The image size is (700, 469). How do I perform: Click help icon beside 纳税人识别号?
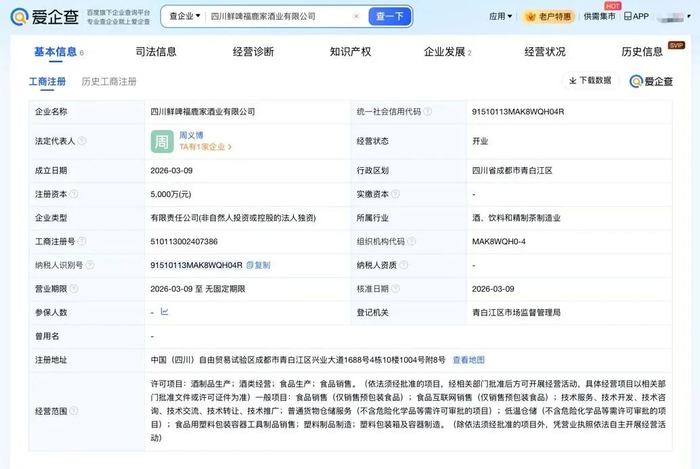(90, 265)
